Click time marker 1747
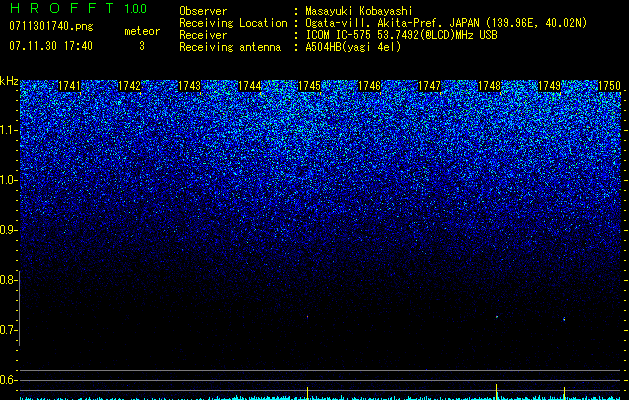 tap(429, 86)
